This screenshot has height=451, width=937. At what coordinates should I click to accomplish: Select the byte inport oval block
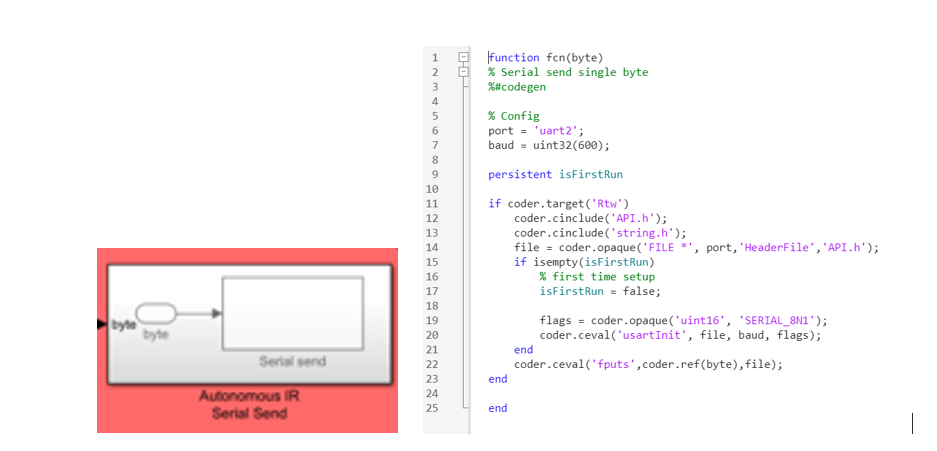pyautogui.click(x=156, y=314)
